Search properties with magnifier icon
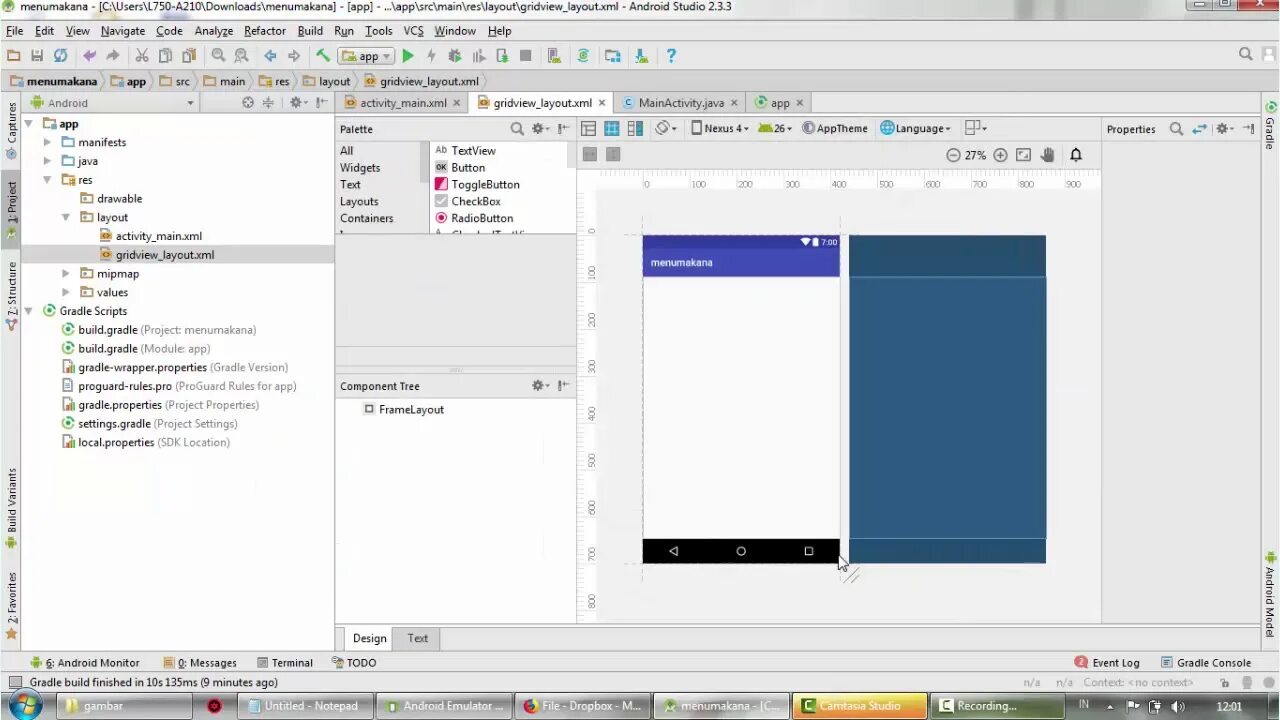This screenshot has height=720, width=1280. coord(1176,129)
